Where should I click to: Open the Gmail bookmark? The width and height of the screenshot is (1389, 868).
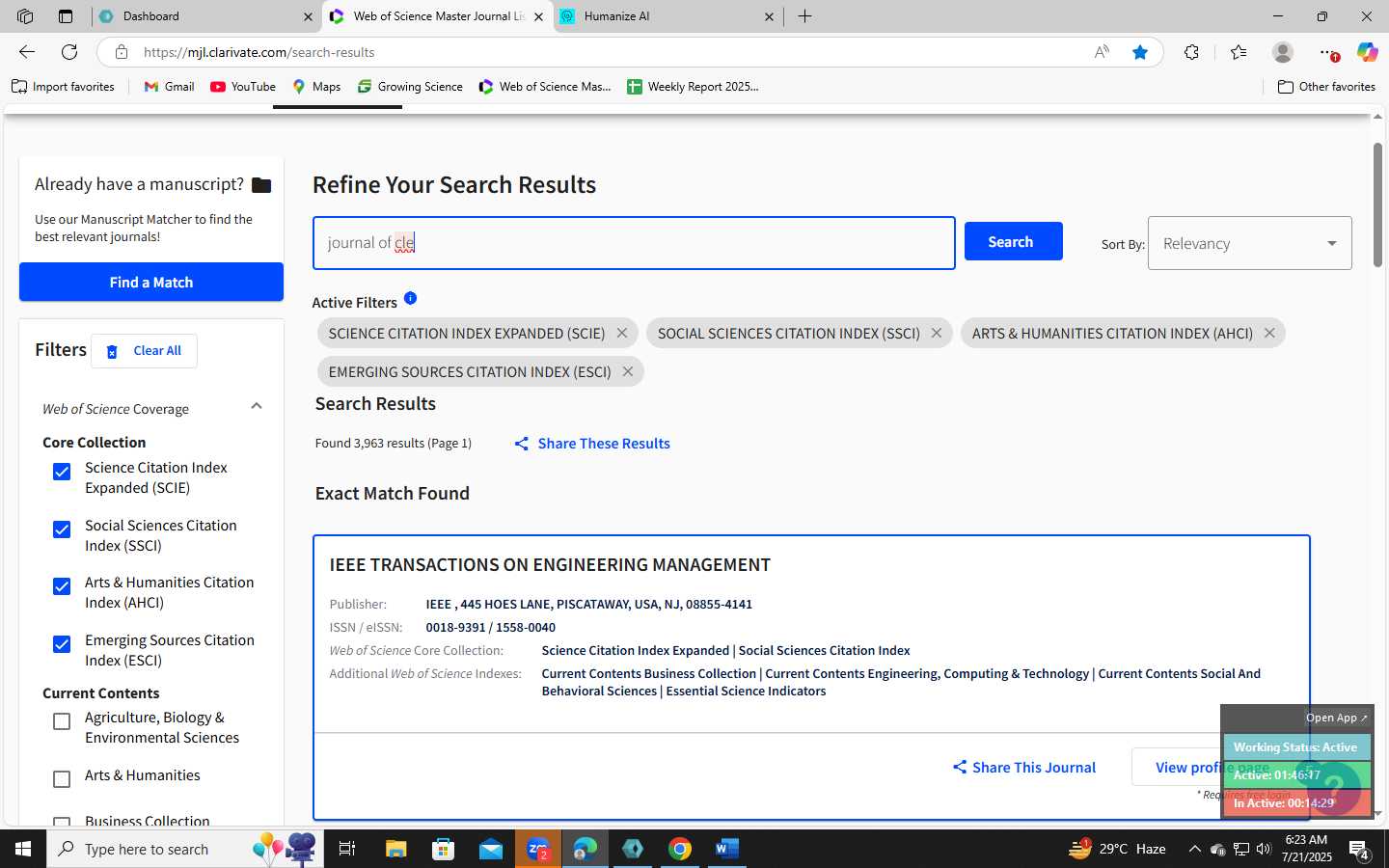click(169, 87)
